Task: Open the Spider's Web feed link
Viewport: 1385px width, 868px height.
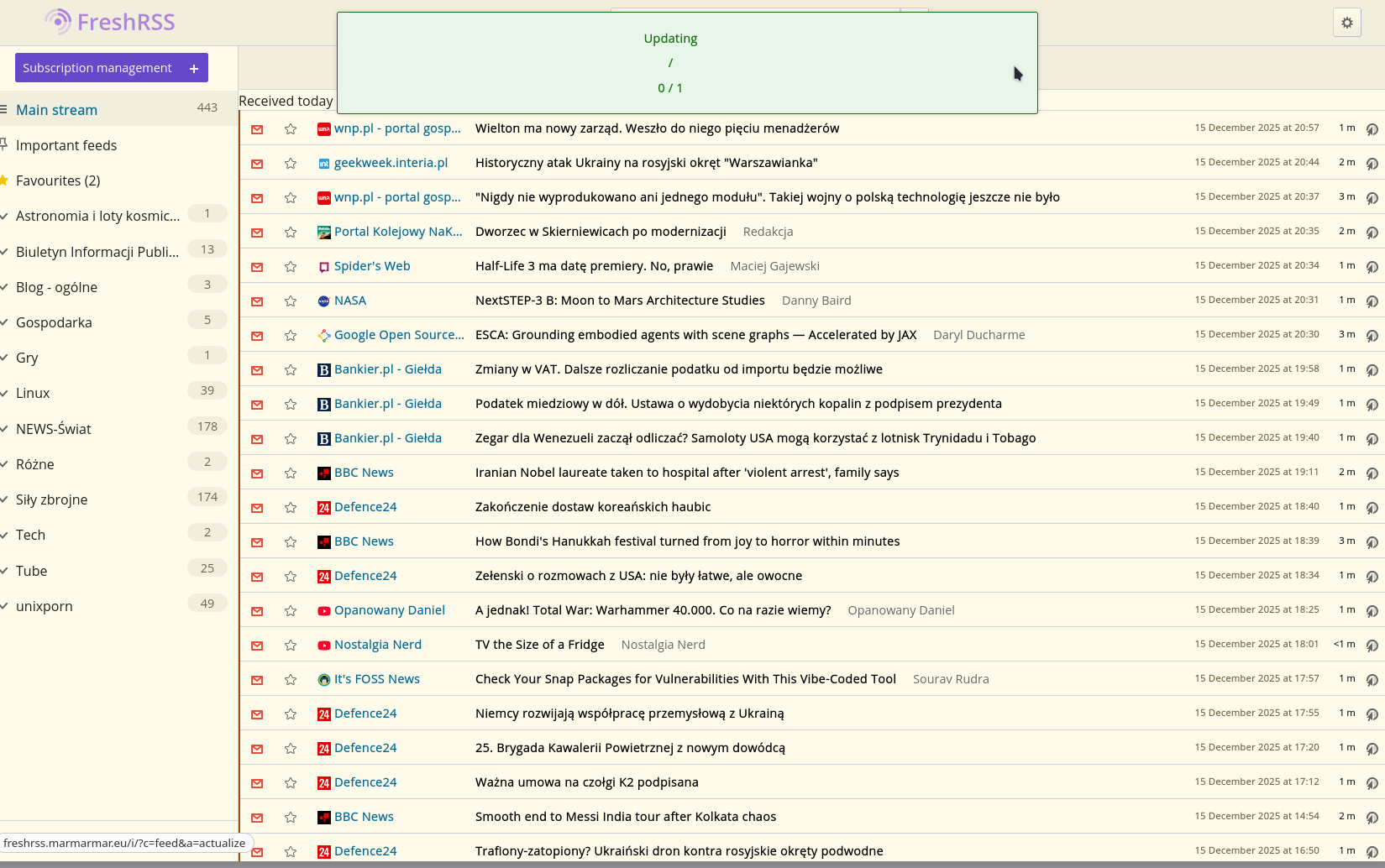Action: tap(372, 266)
